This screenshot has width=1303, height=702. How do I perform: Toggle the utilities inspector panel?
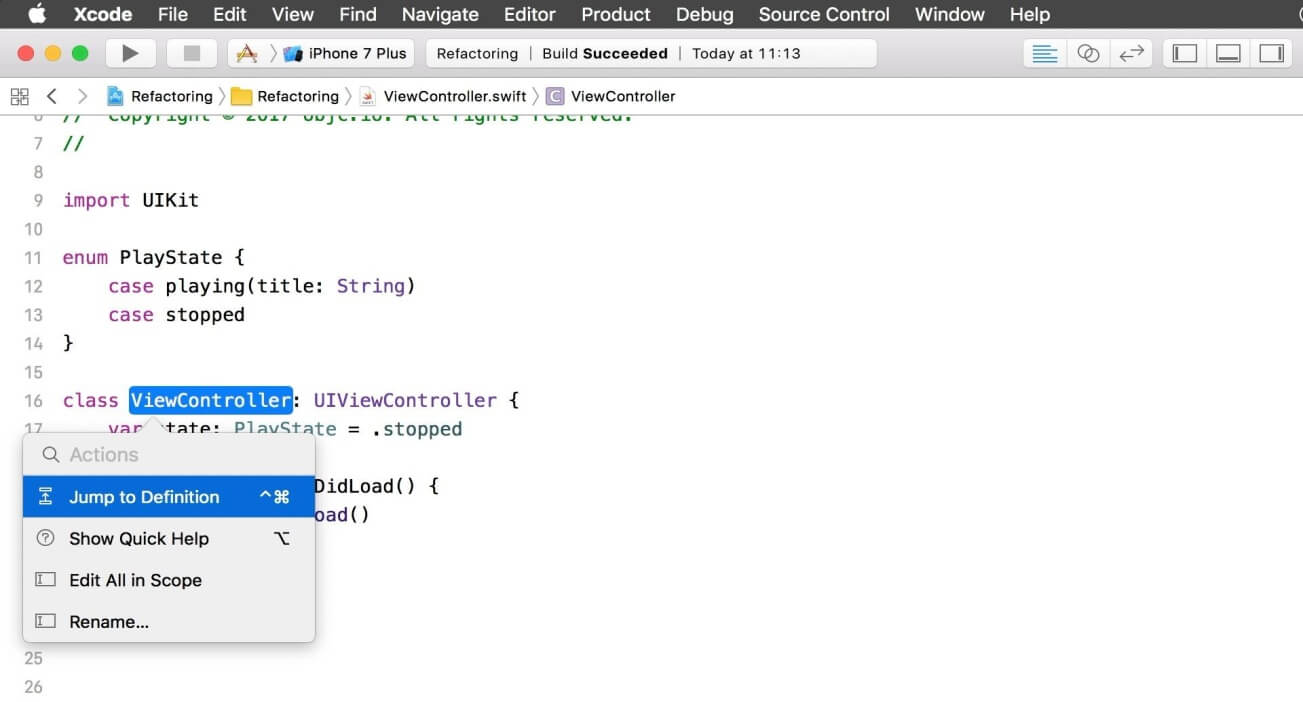[x=1272, y=54]
